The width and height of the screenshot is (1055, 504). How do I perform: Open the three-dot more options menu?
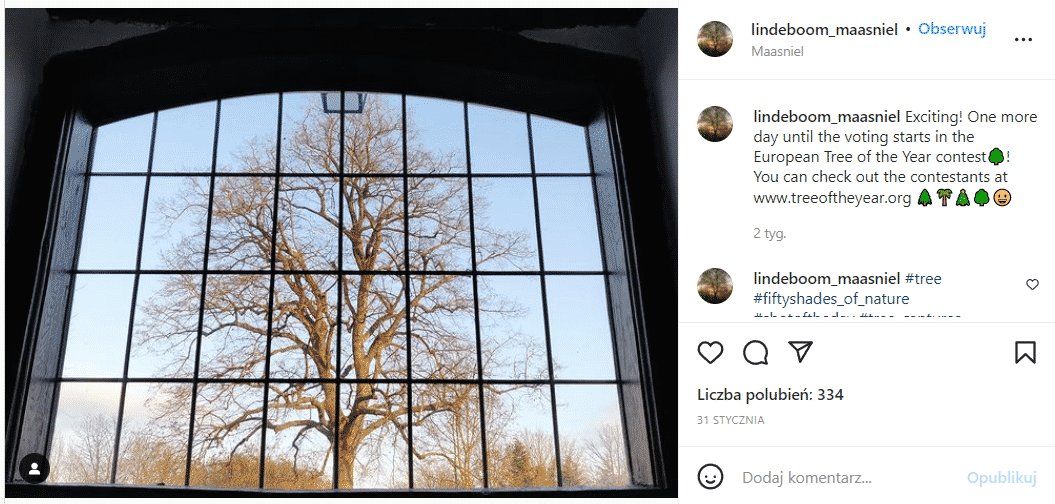point(1023,40)
